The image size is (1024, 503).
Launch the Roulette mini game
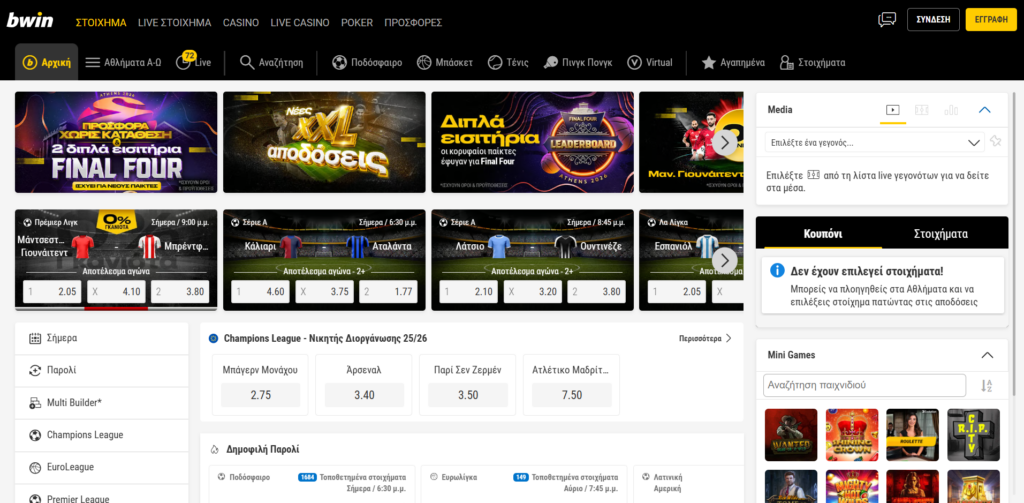[912, 435]
